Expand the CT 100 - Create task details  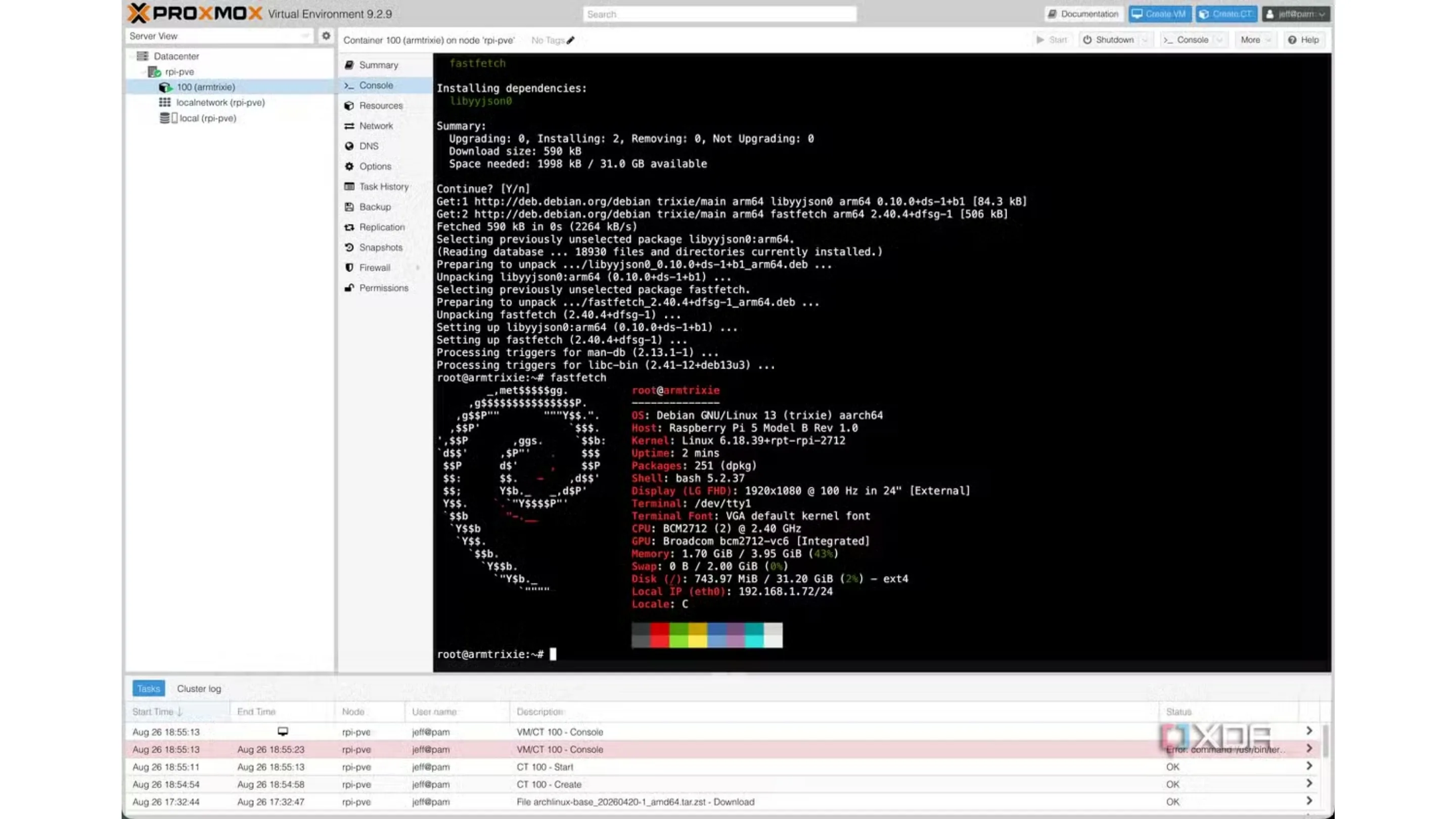click(1309, 784)
